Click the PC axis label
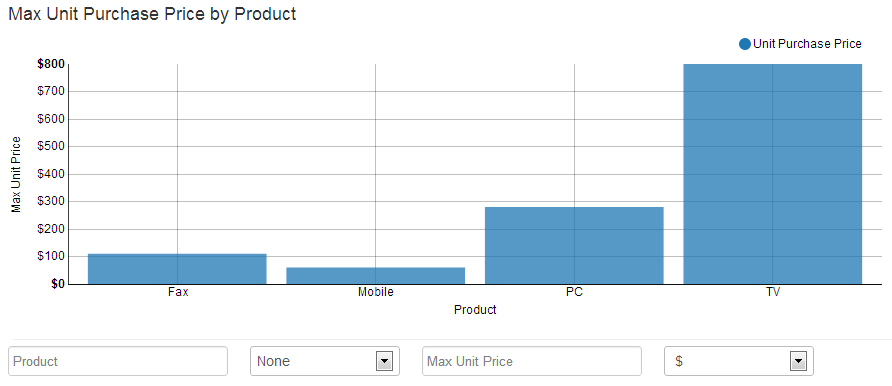 574,293
